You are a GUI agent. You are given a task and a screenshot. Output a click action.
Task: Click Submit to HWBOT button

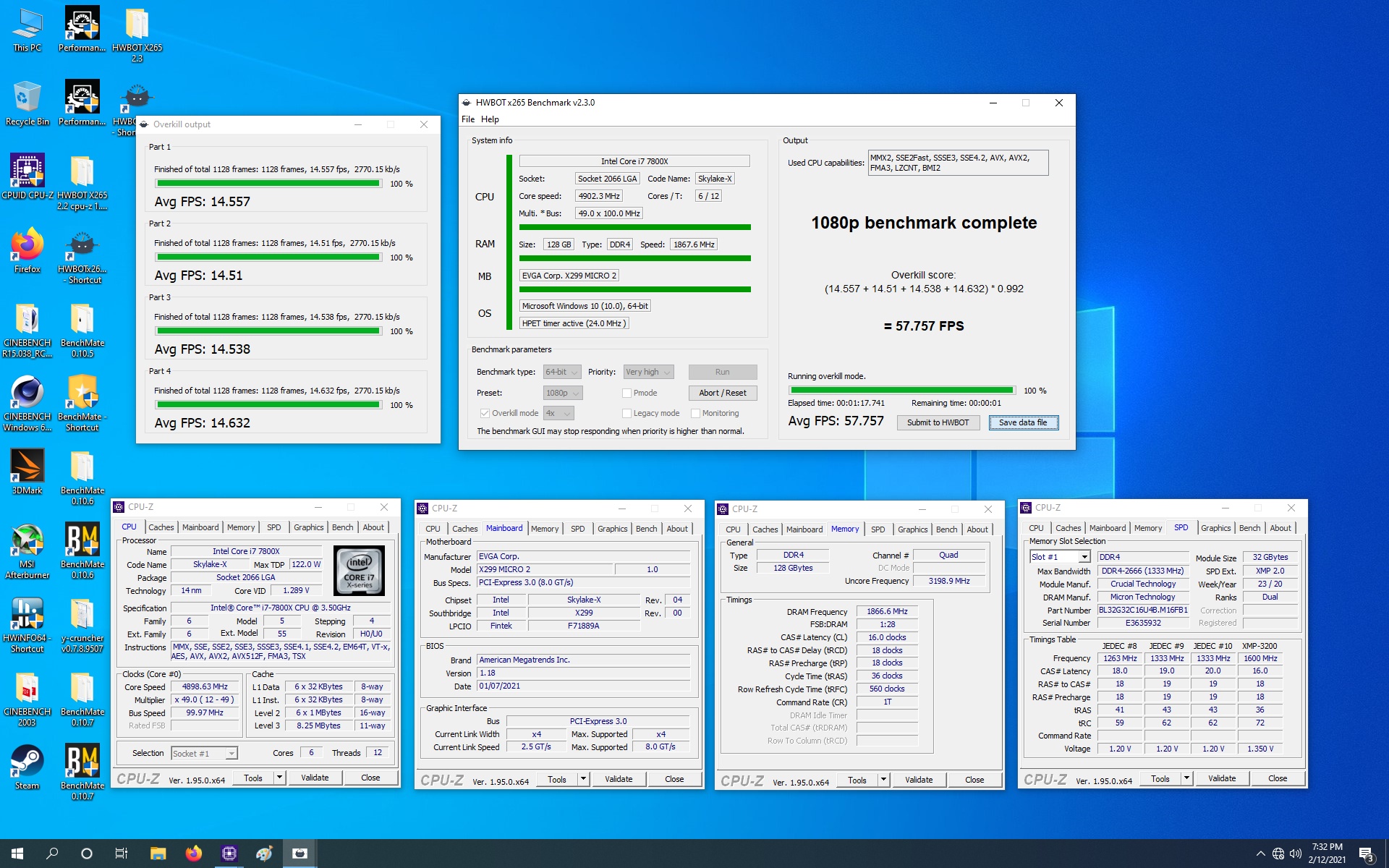tap(938, 422)
